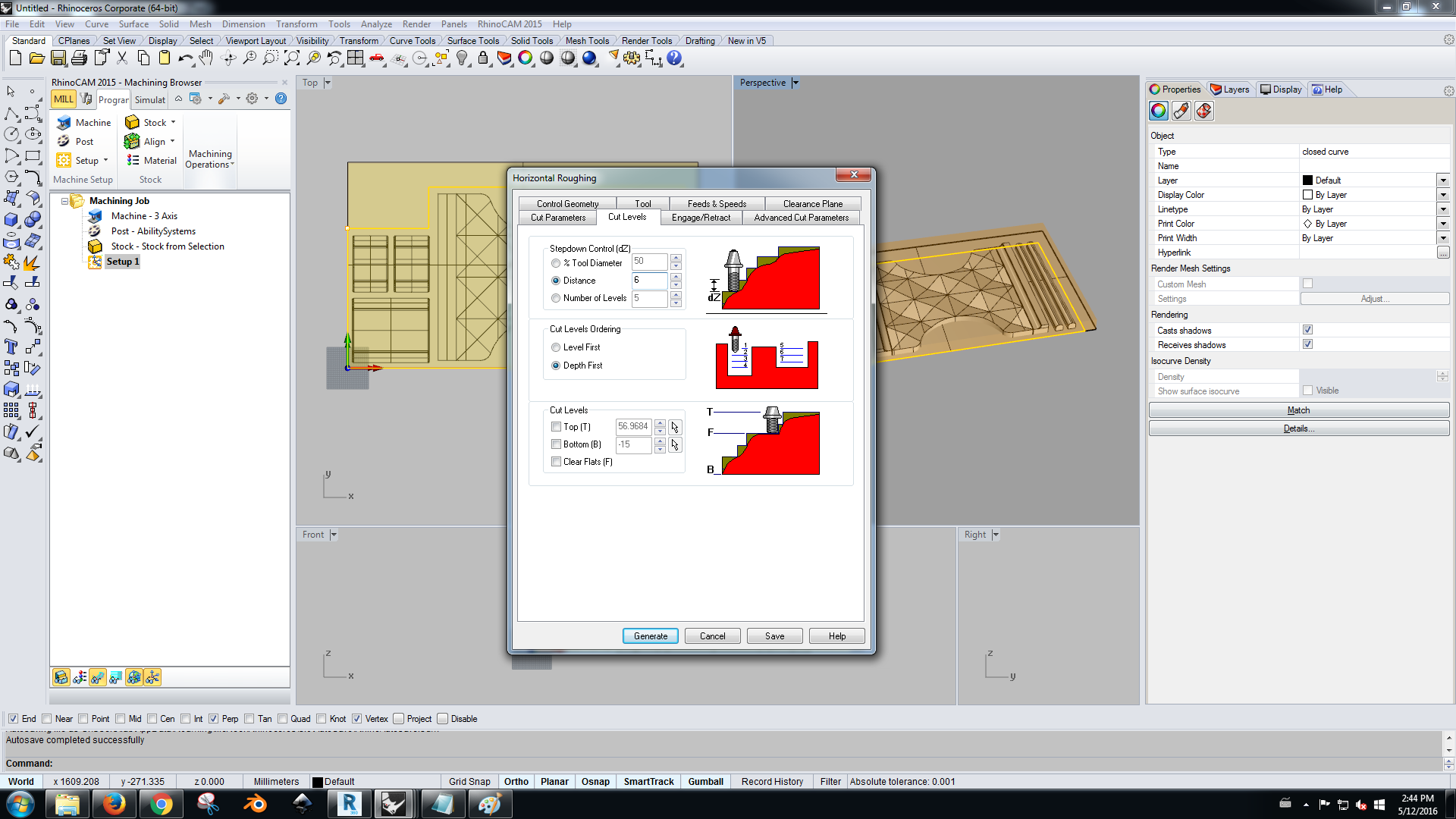Switch to the Engage/Retract tab
This screenshot has width=1456, height=819.
click(701, 218)
